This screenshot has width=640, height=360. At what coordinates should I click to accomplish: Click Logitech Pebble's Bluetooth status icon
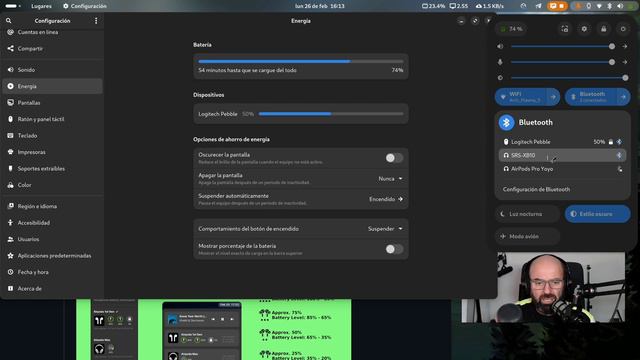[x=619, y=142]
